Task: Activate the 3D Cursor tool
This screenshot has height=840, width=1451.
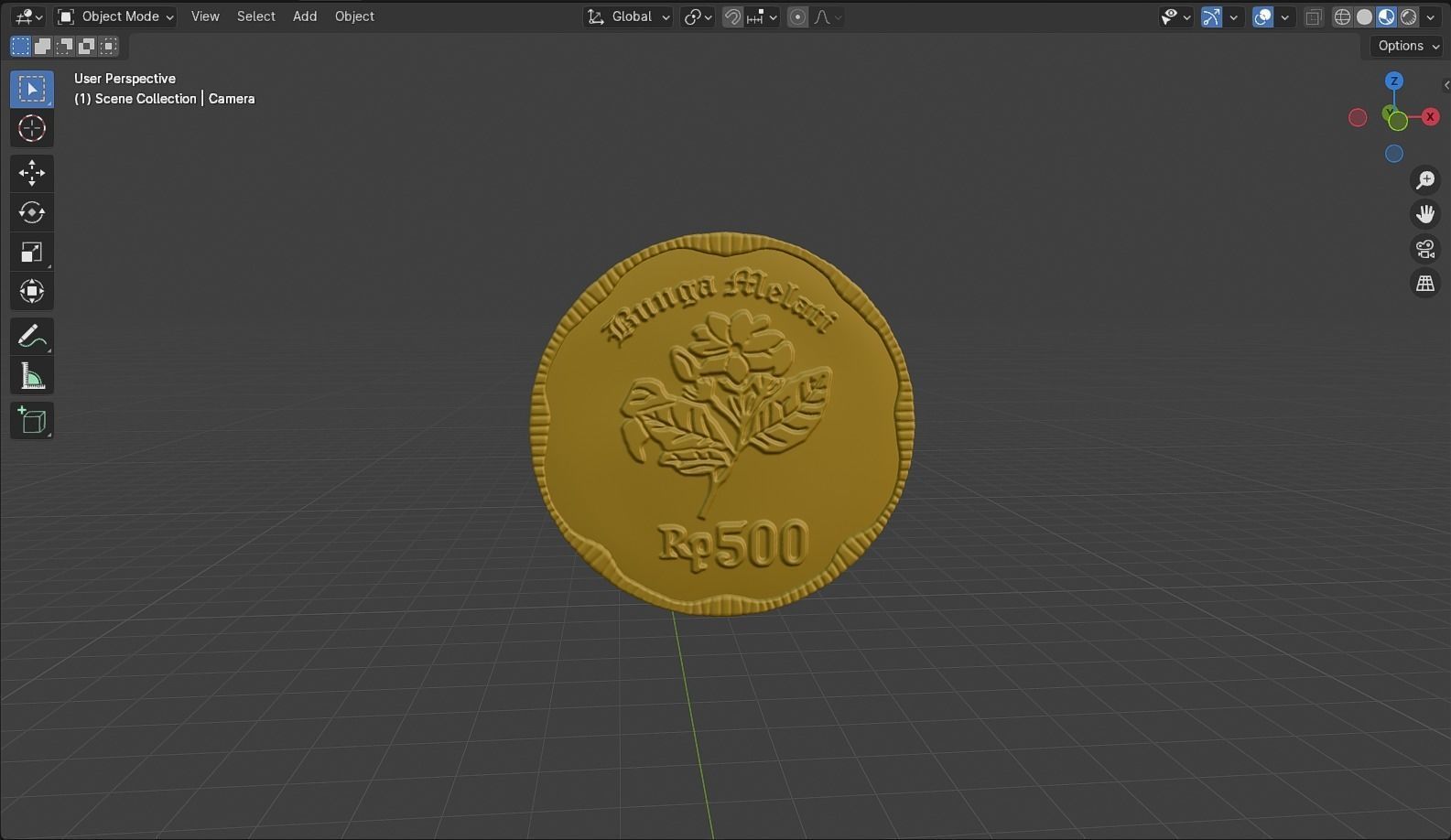Action: tap(32, 128)
